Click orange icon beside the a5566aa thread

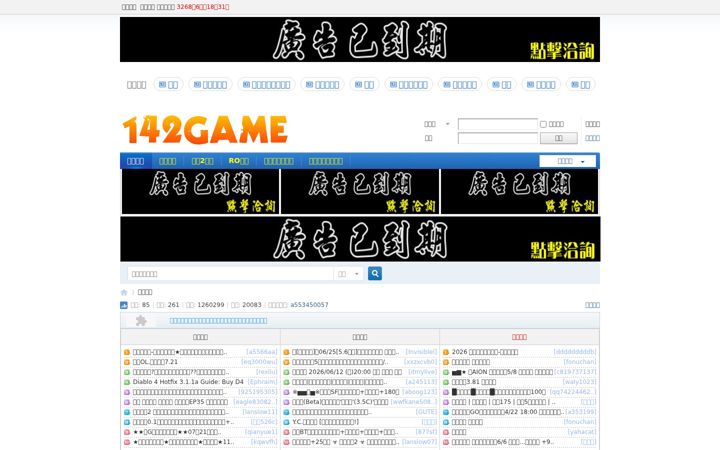[x=127, y=352]
